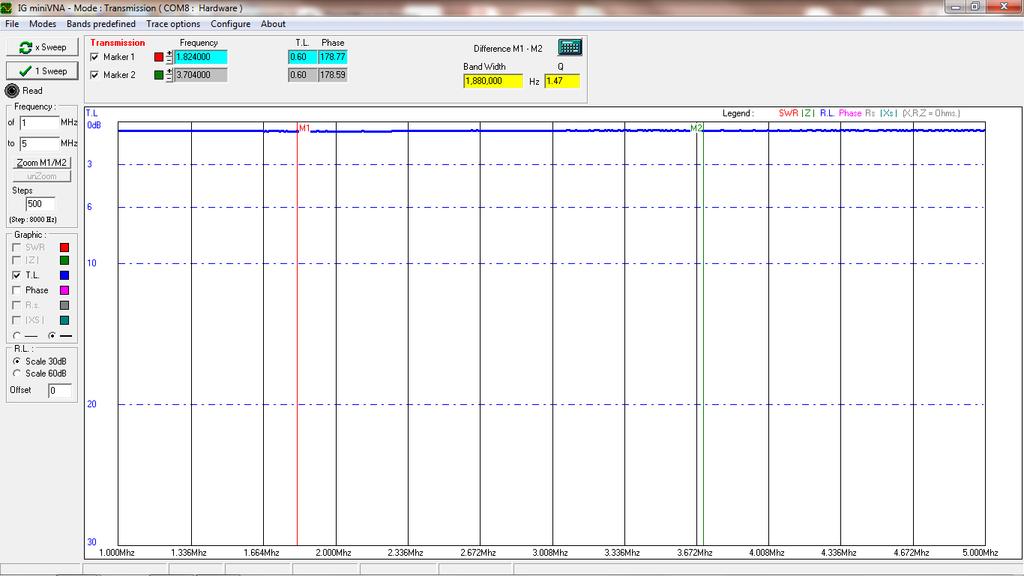Enable the R.s. graphic checkbox
The width and height of the screenshot is (1024, 576).
coord(16,306)
